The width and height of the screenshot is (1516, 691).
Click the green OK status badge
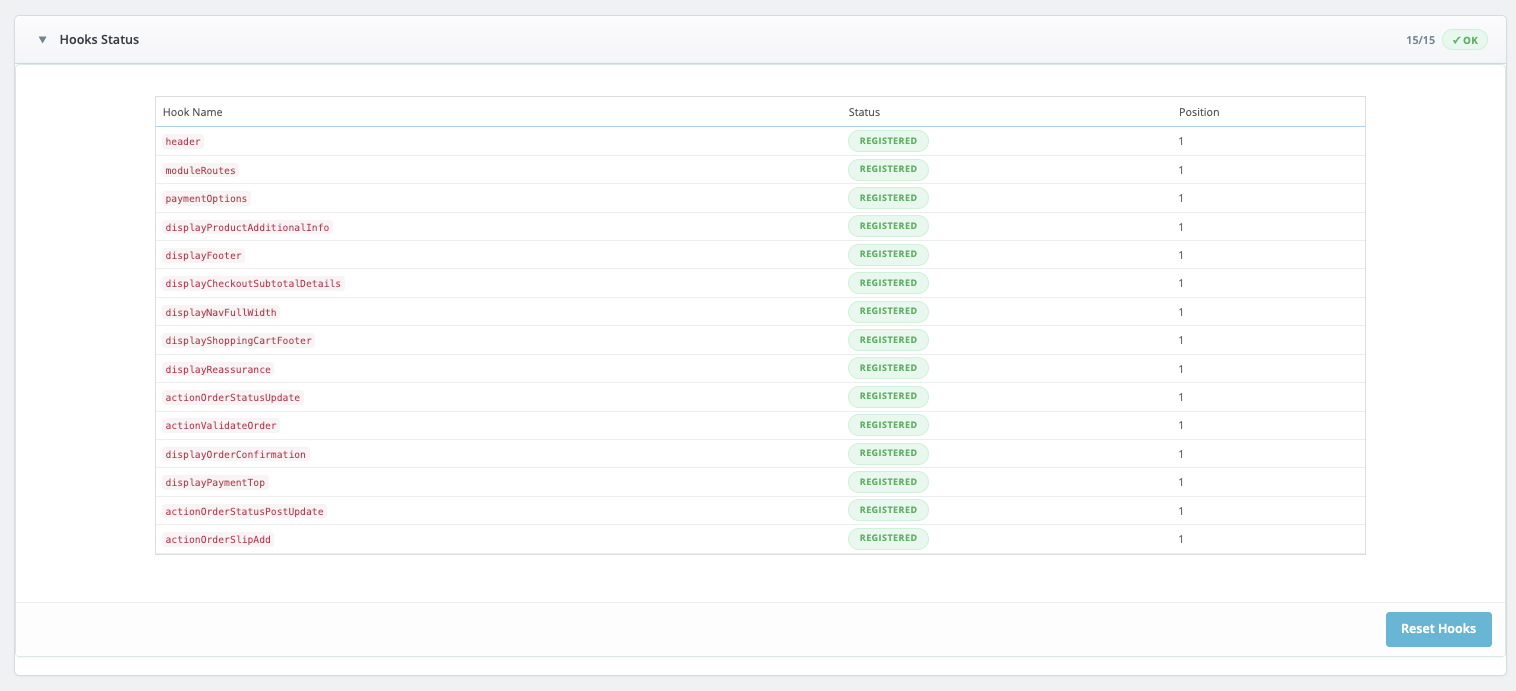pos(1464,40)
